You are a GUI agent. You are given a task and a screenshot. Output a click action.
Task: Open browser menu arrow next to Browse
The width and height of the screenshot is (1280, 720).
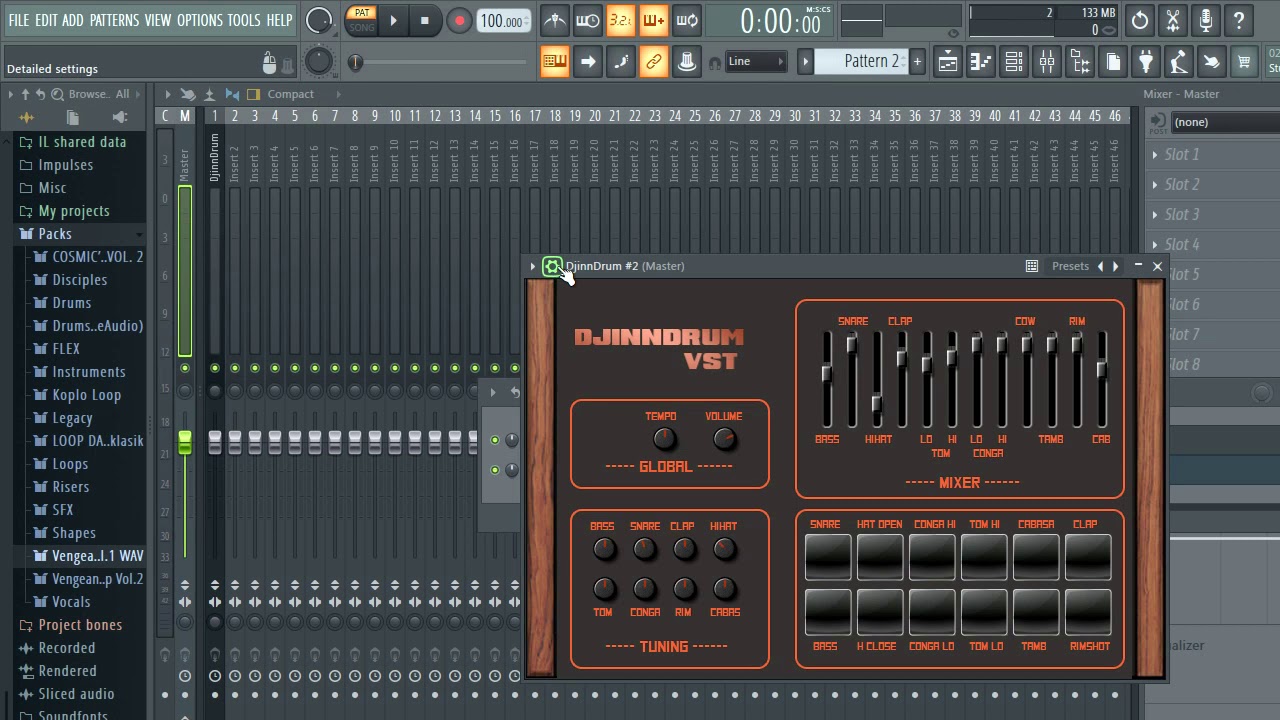pos(11,94)
